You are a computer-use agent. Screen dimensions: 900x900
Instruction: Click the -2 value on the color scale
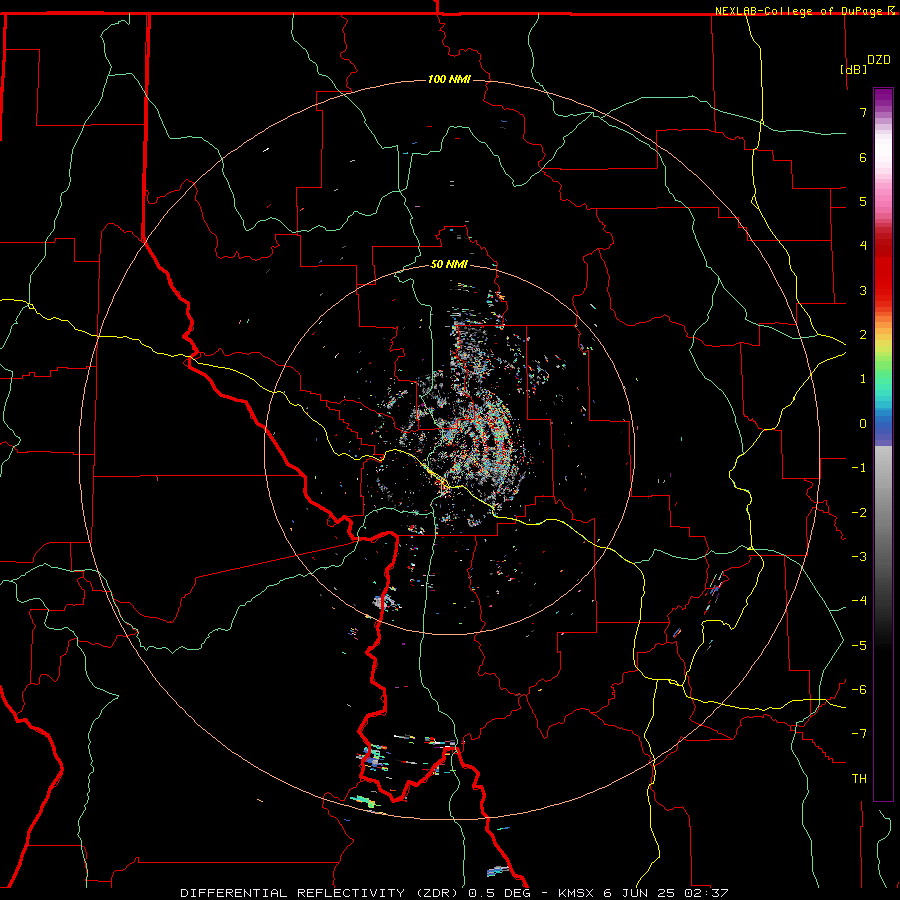pyautogui.click(x=859, y=513)
